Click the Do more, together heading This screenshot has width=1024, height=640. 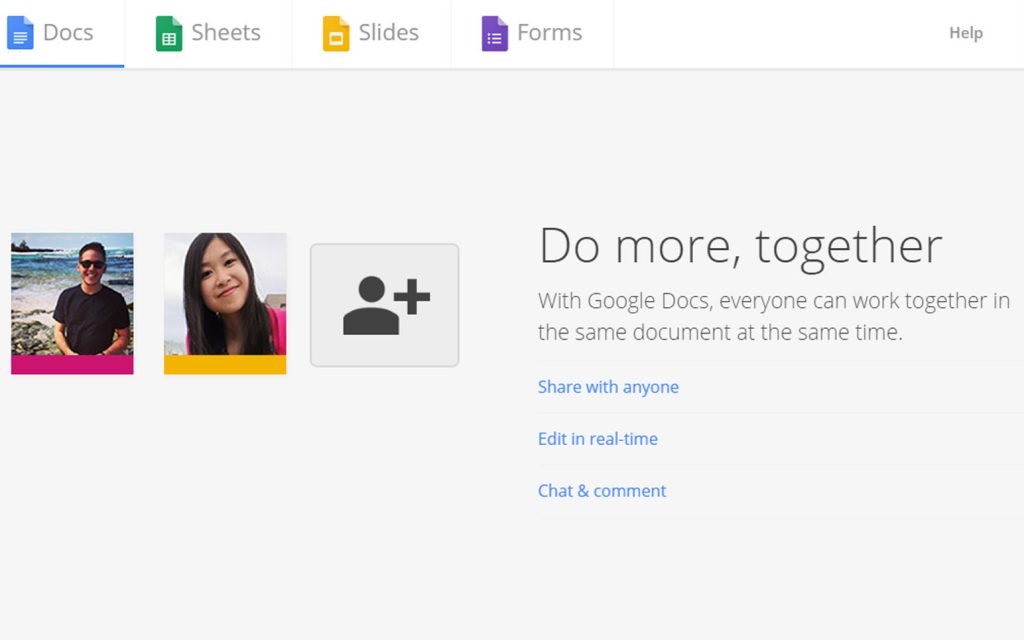(740, 248)
